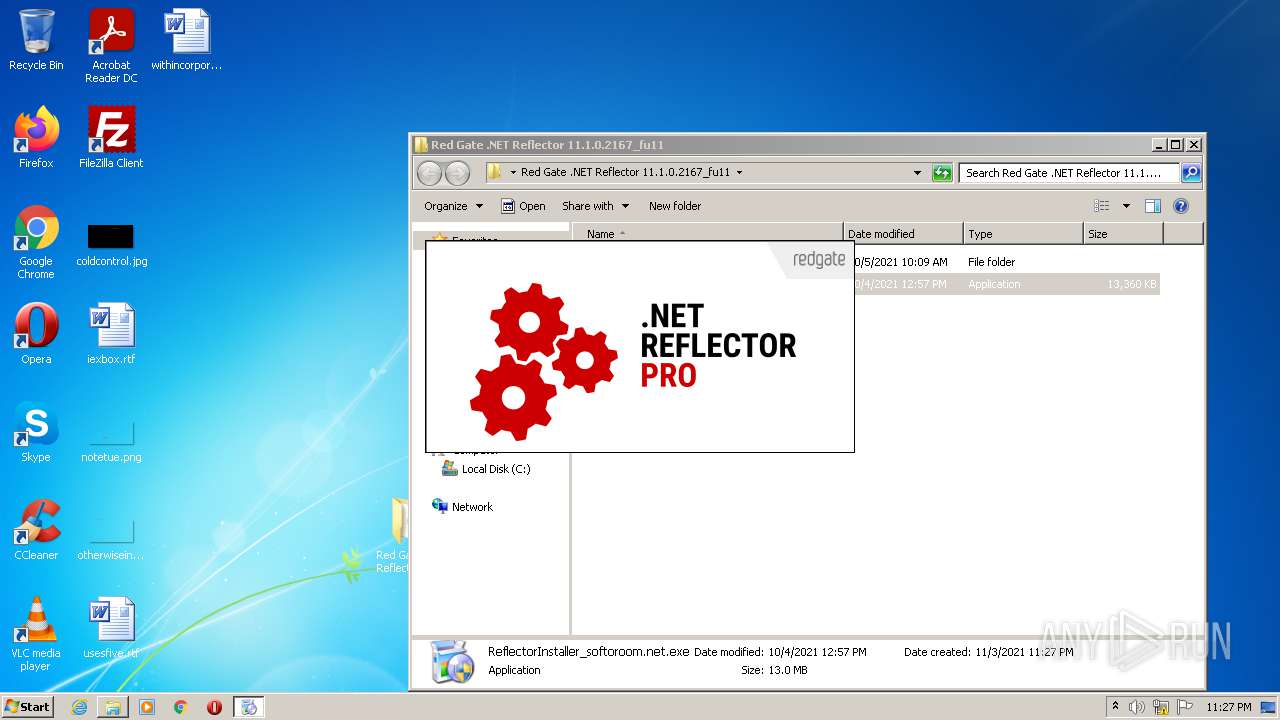Sort by the Size column header
Screen dimensions: 1280x720
point(1123,234)
